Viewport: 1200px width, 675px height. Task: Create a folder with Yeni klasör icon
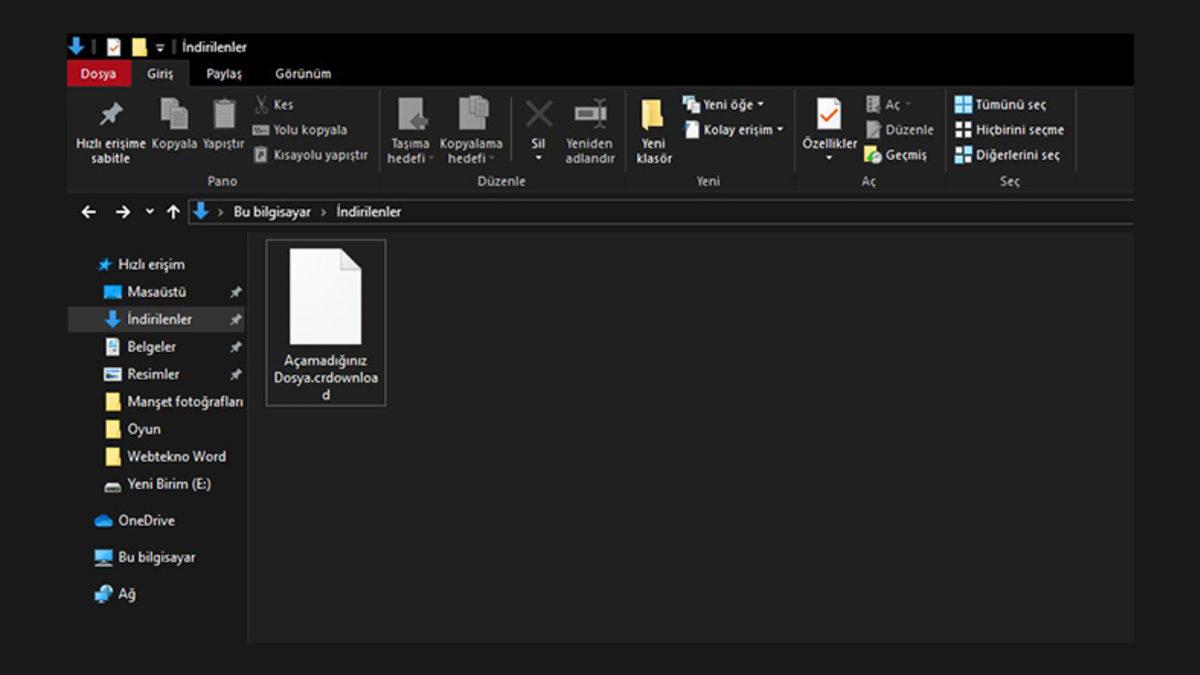653,115
